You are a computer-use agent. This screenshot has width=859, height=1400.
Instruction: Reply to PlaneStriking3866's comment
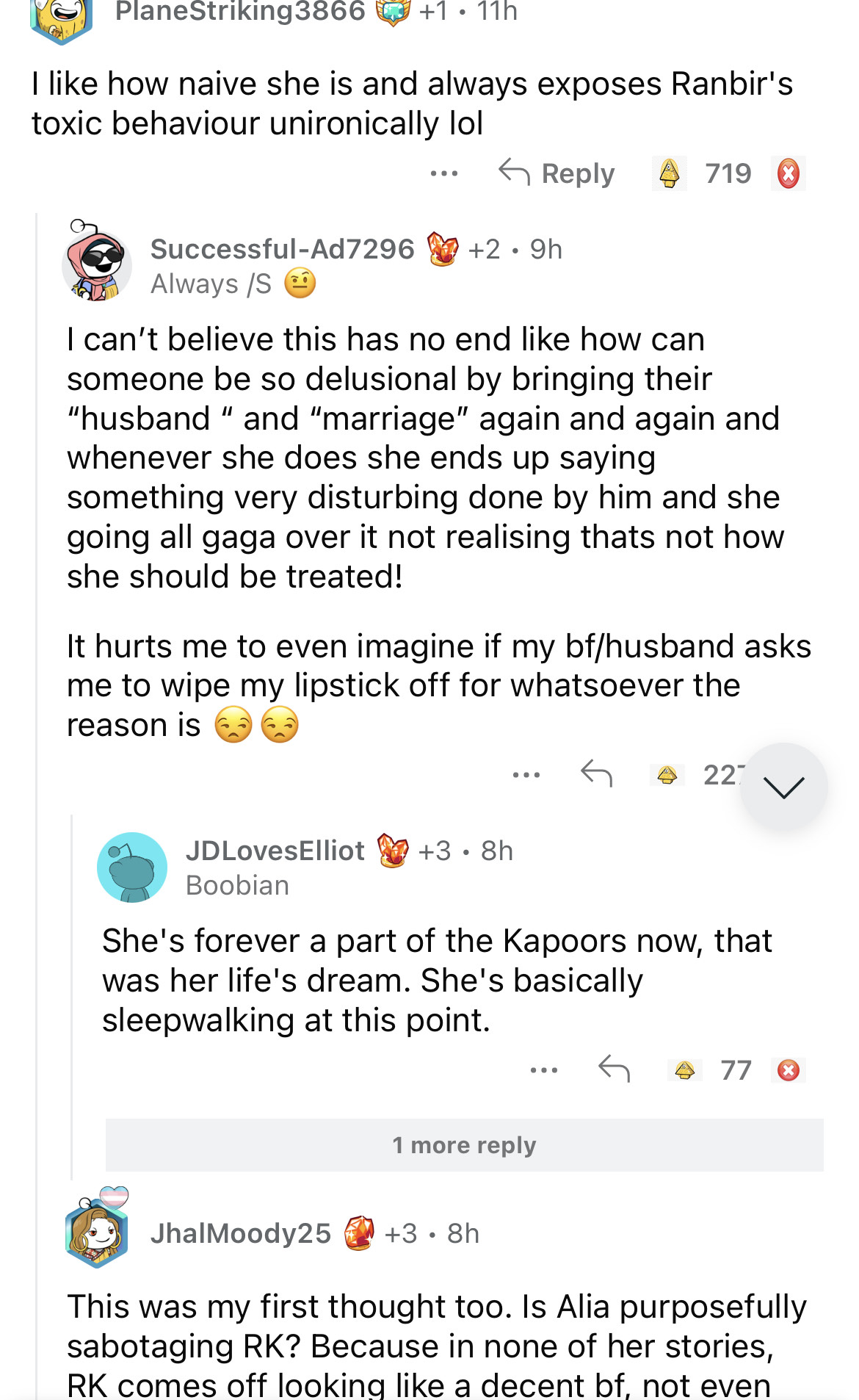pos(557,174)
